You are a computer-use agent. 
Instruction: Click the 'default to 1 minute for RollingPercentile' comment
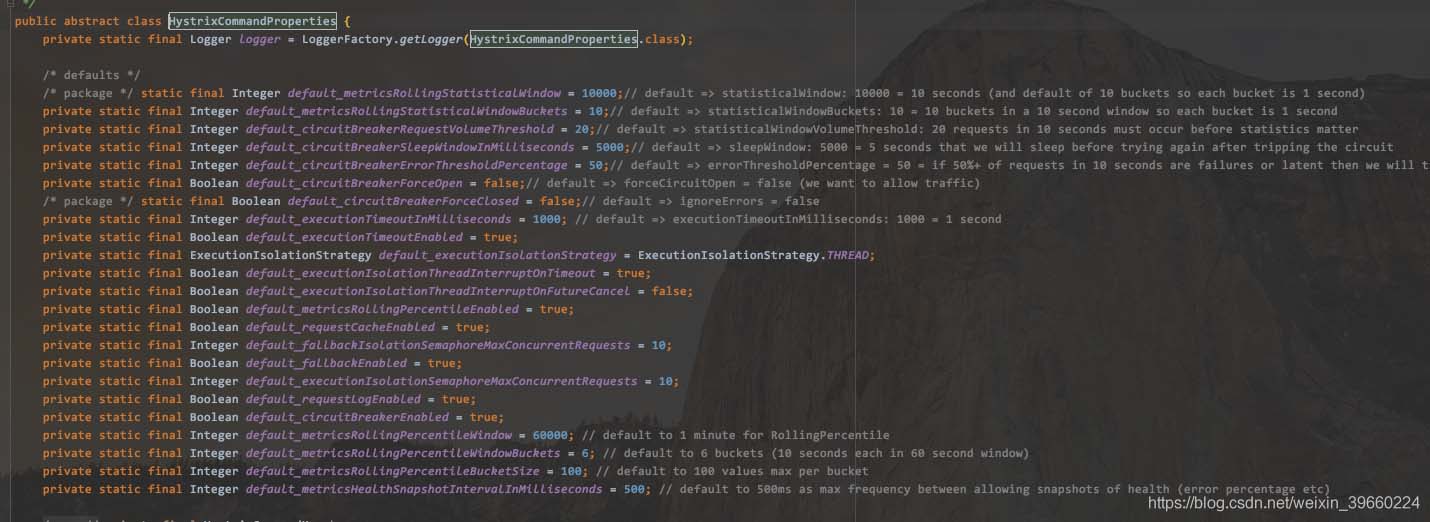click(735, 435)
